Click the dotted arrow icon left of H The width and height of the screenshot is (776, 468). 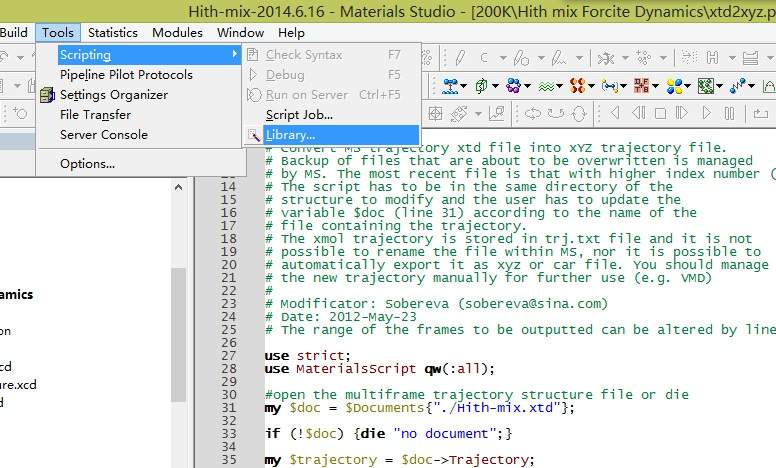pos(689,57)
